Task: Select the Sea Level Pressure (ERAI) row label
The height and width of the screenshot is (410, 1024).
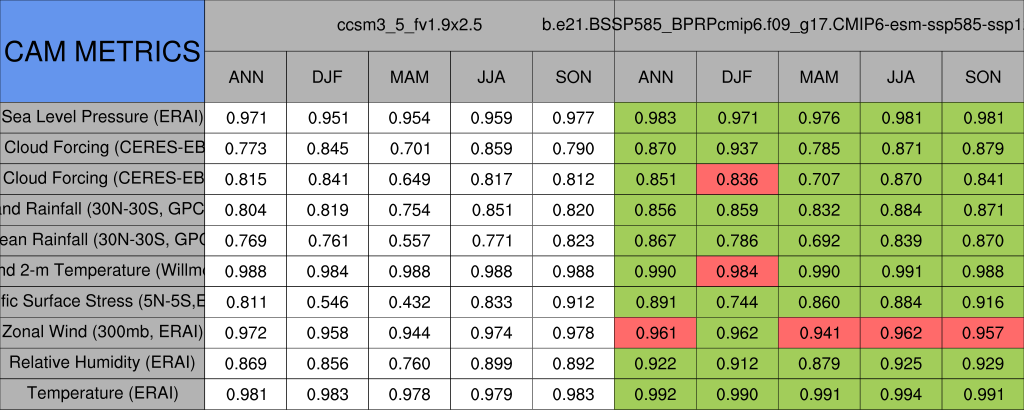Action: 102,117
